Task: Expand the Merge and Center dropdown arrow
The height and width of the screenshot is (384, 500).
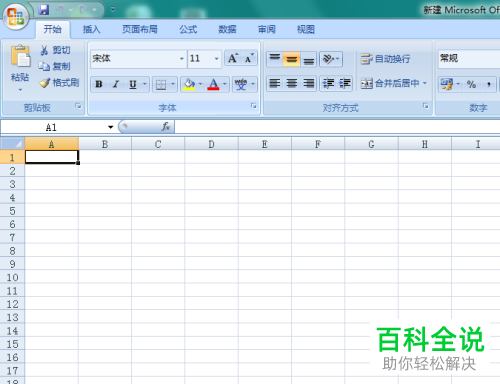Action: point(425,83)
